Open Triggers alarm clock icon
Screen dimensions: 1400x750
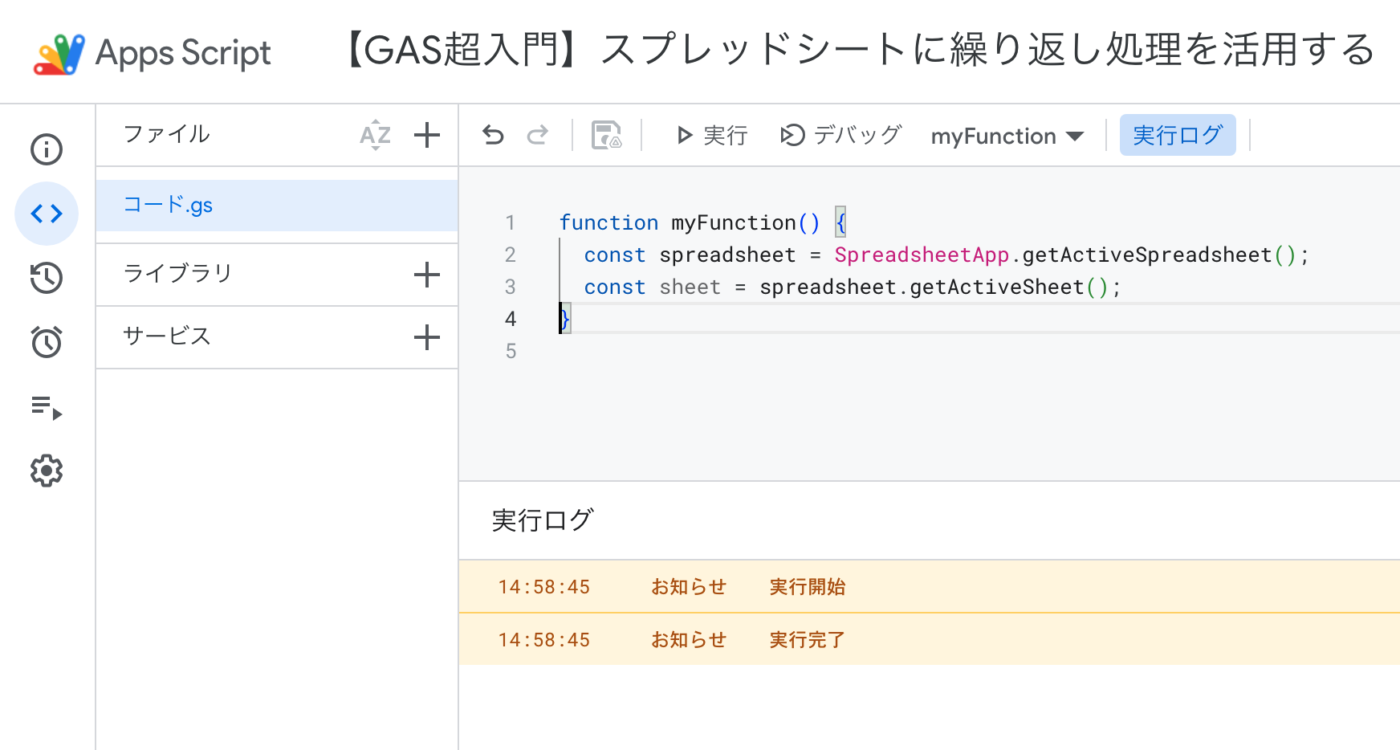[46, 342]
